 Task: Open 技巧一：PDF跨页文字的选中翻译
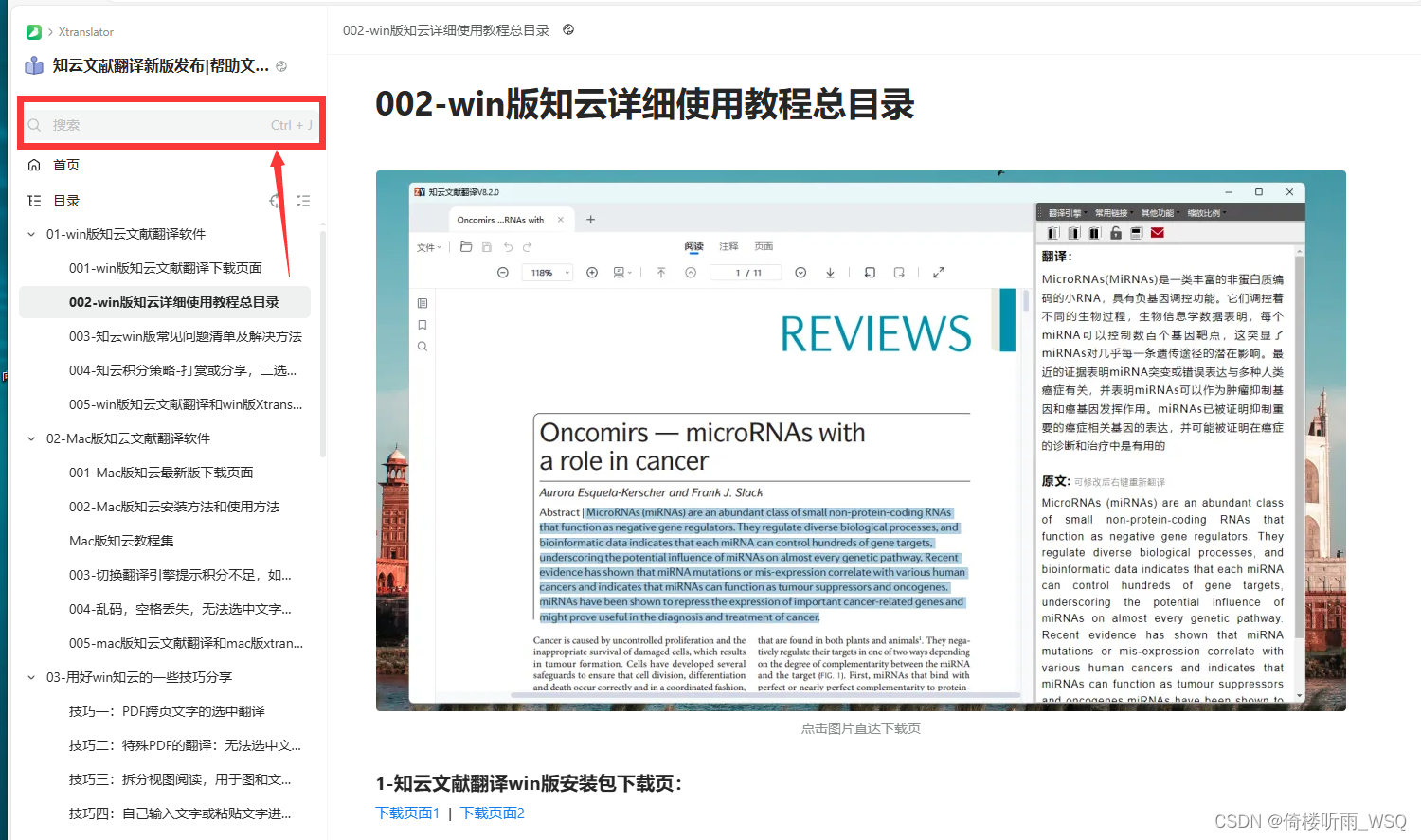coord(167,711)
